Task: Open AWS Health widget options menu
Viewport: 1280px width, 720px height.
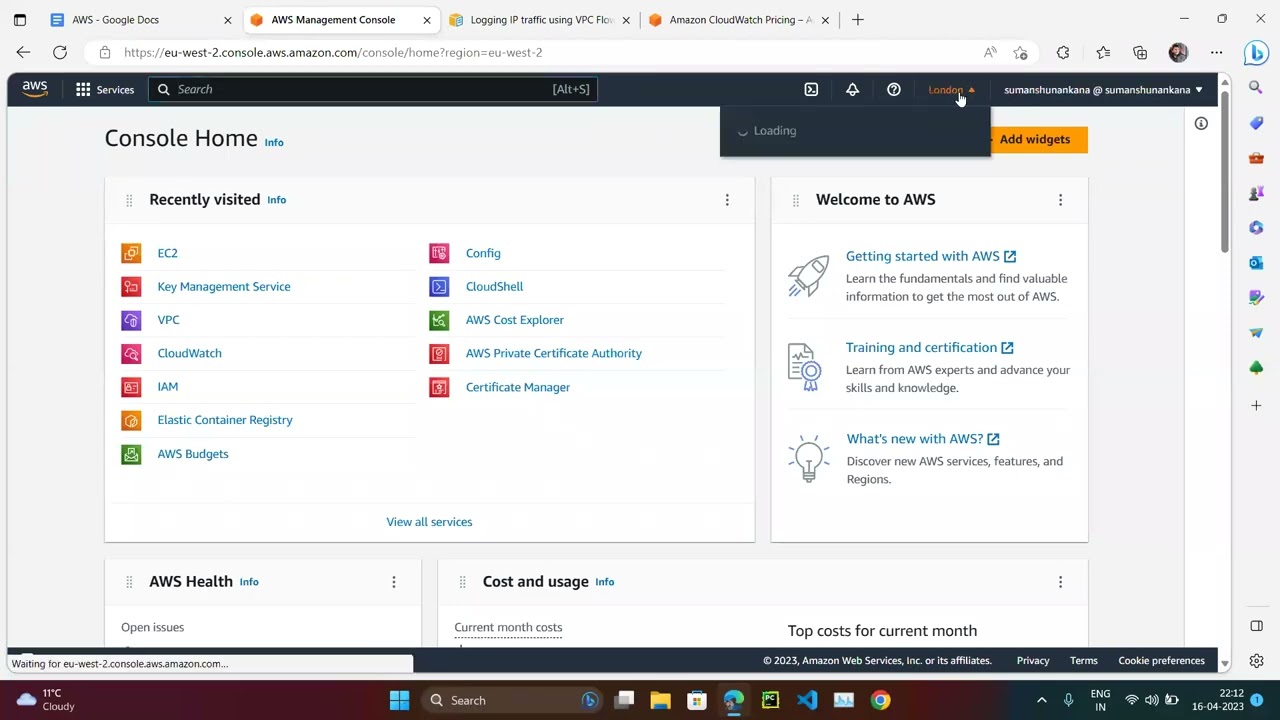Action: pos(393,582)
